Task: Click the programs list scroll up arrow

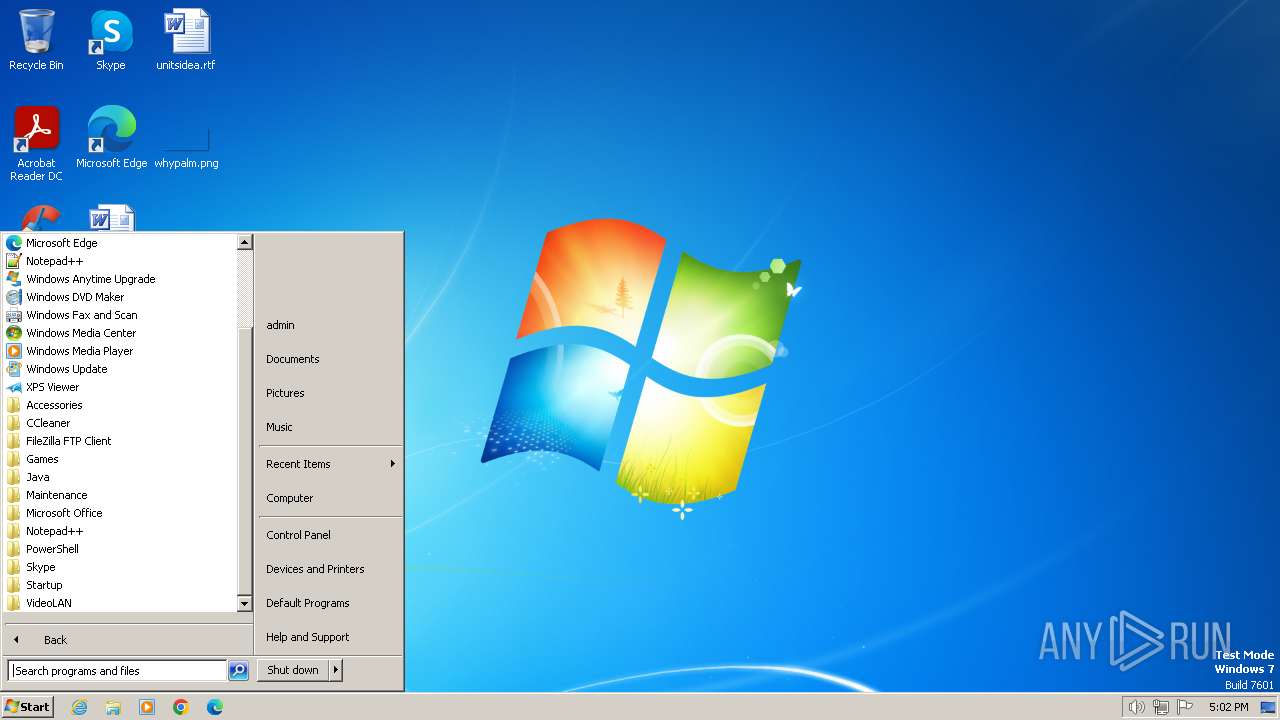Action: pyautogui.click(x=244, y=242)
